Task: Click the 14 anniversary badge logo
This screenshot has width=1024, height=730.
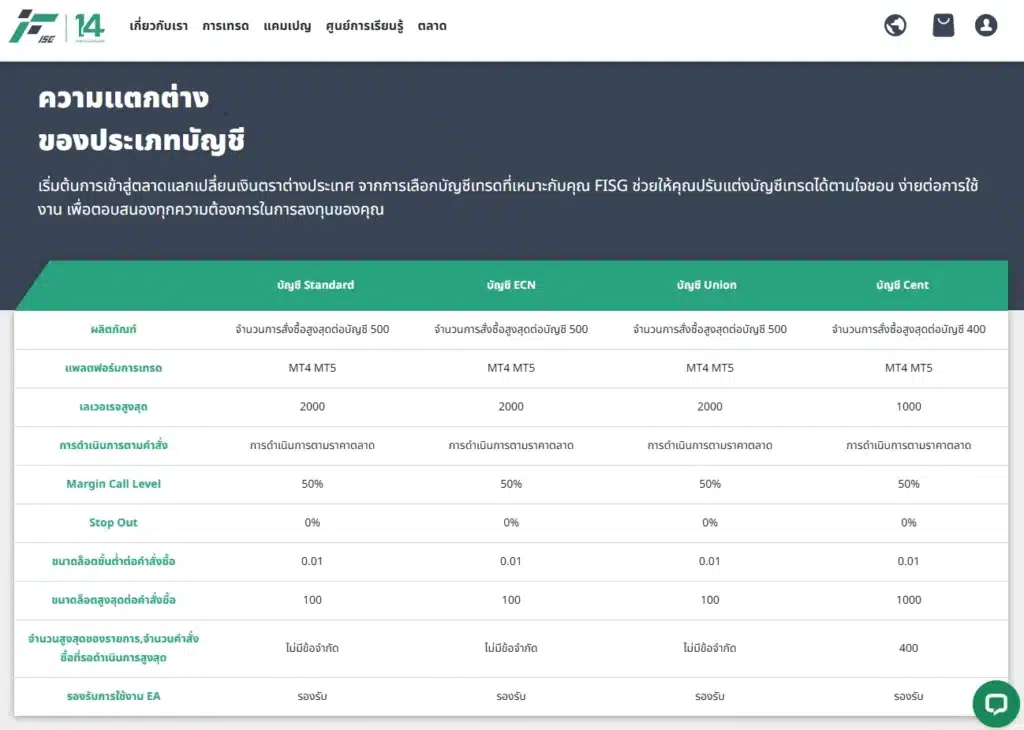Action: click(88, 26)
